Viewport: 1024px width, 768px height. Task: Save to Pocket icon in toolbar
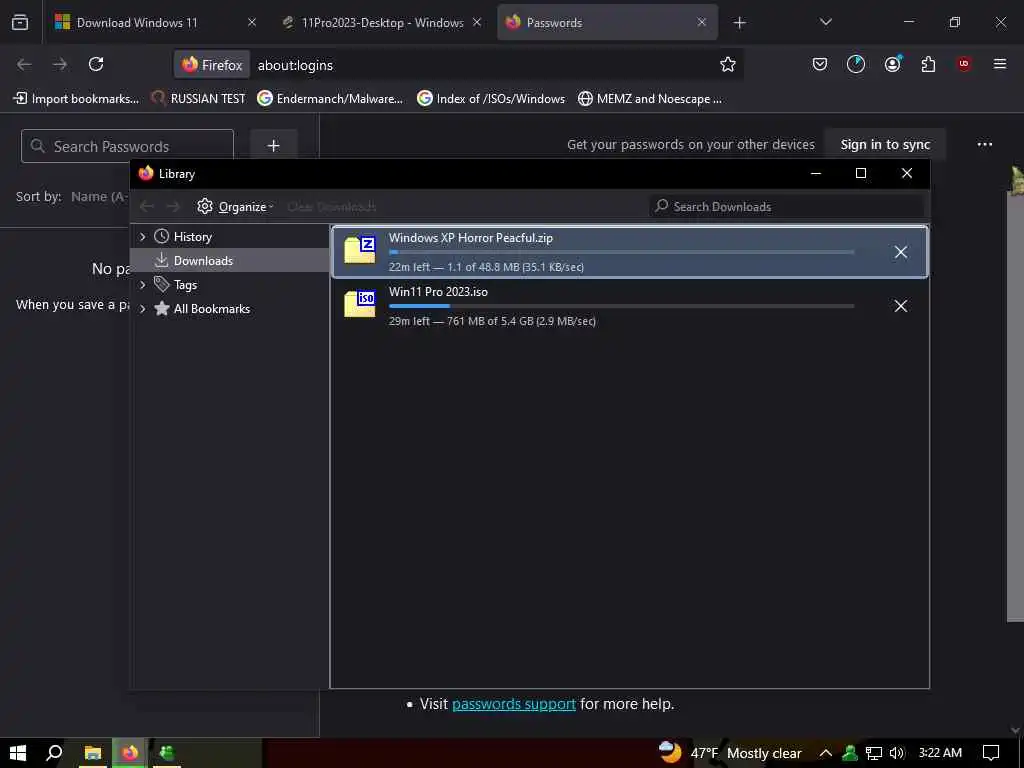point(820,64)
